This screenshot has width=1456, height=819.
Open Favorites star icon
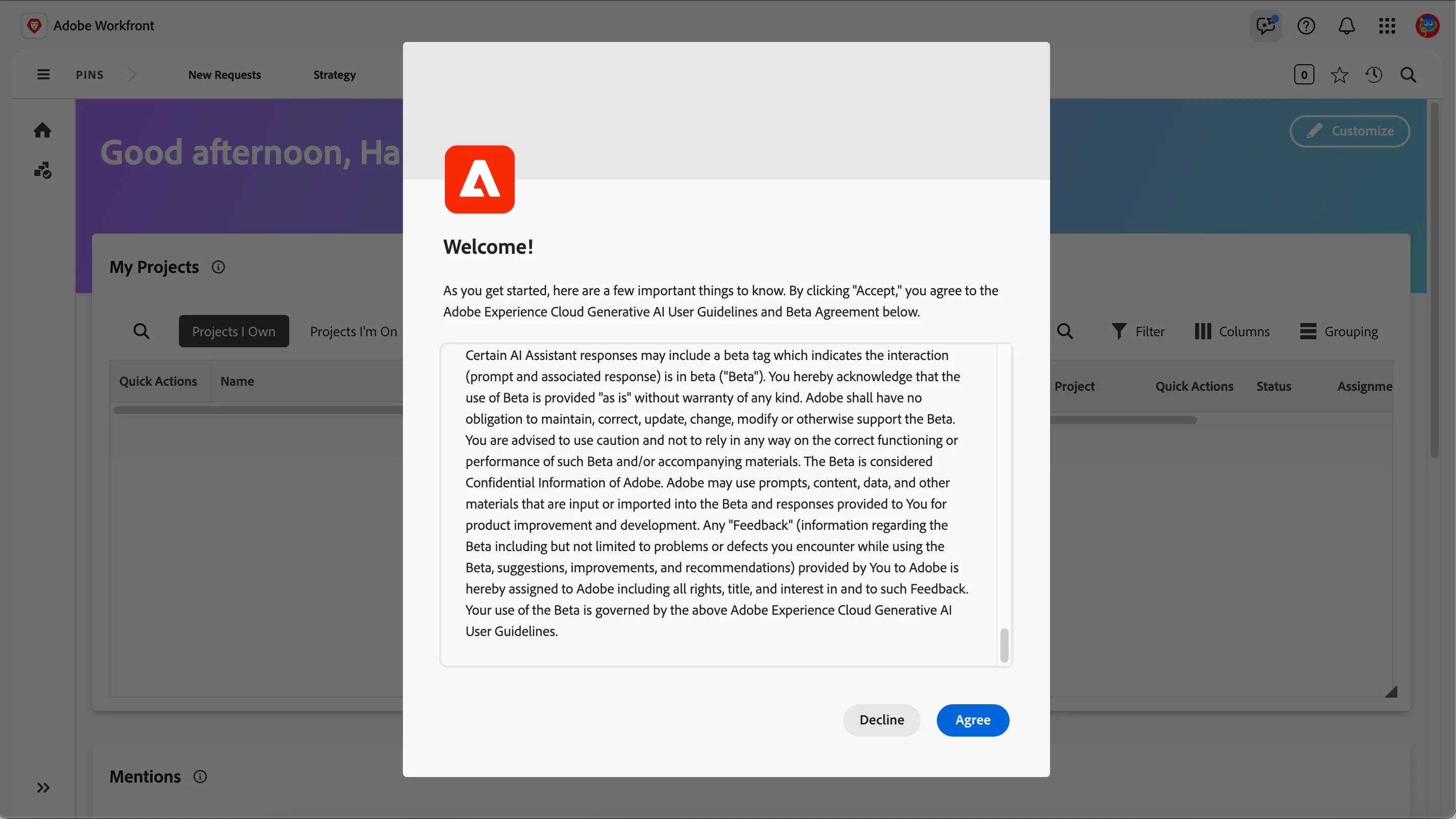click(1339, 75)
